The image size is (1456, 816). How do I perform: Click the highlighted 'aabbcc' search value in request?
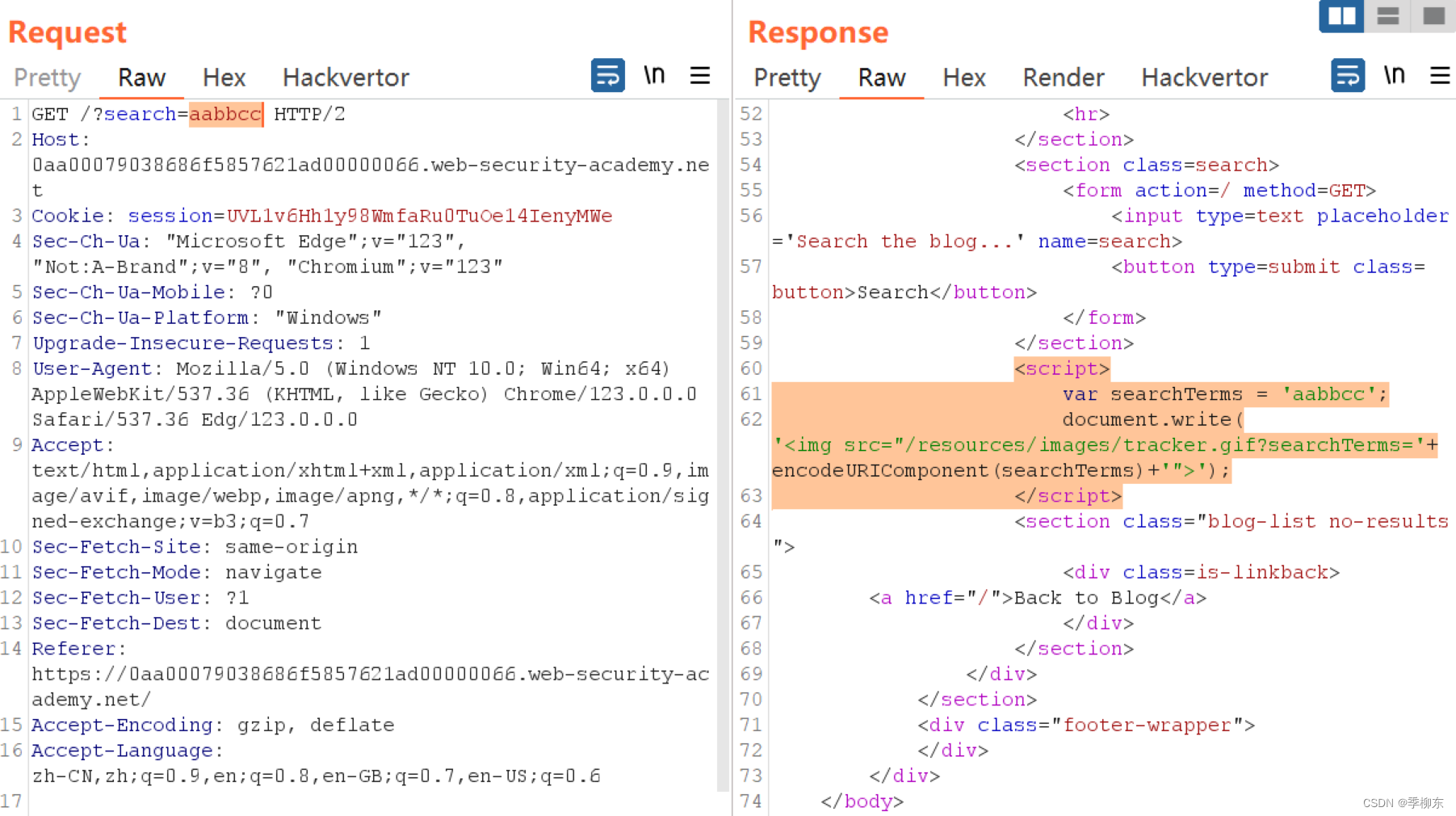[225, 114]
